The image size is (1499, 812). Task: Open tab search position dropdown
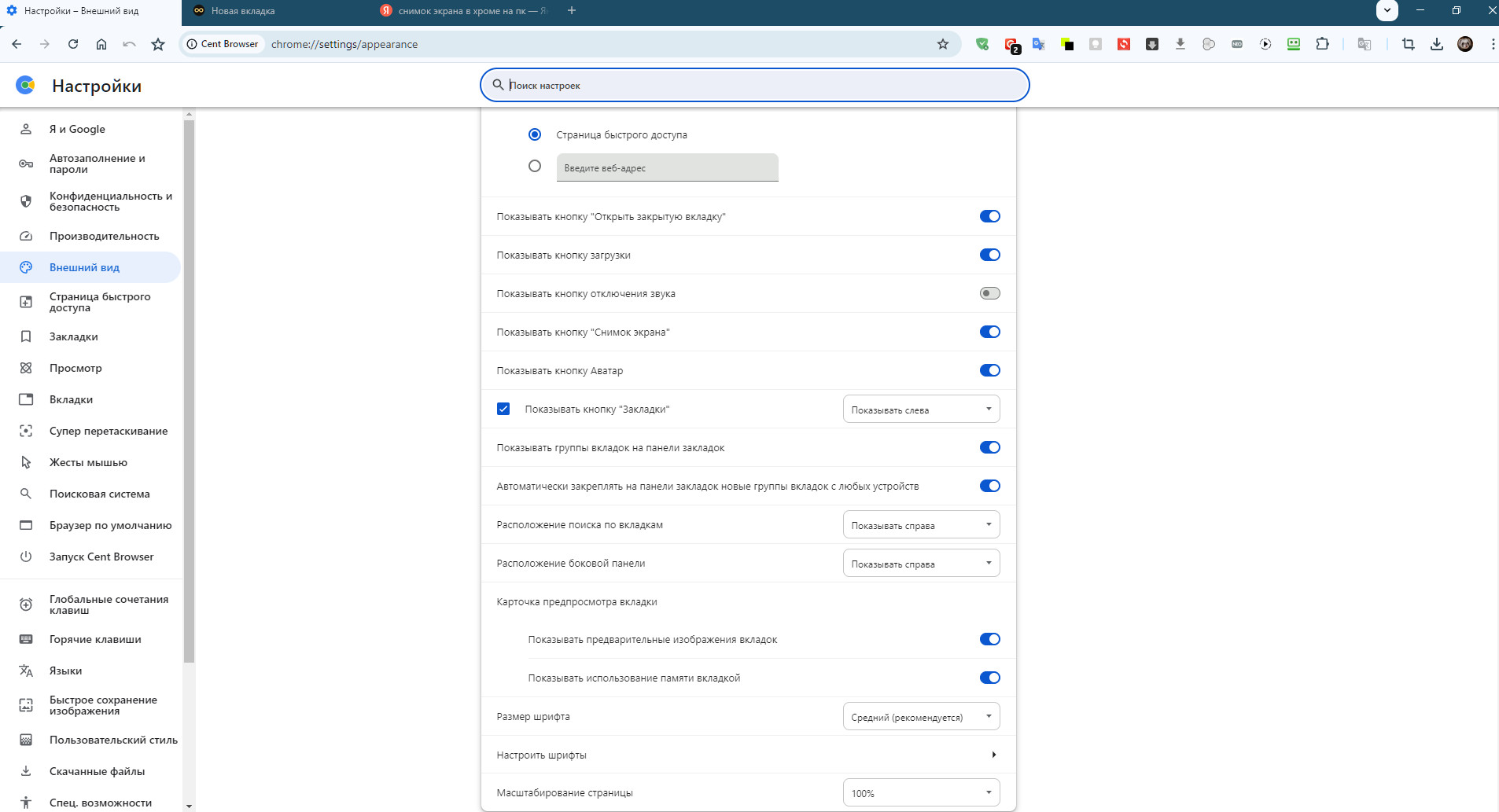pyautogui.click(x=921, y=524)
